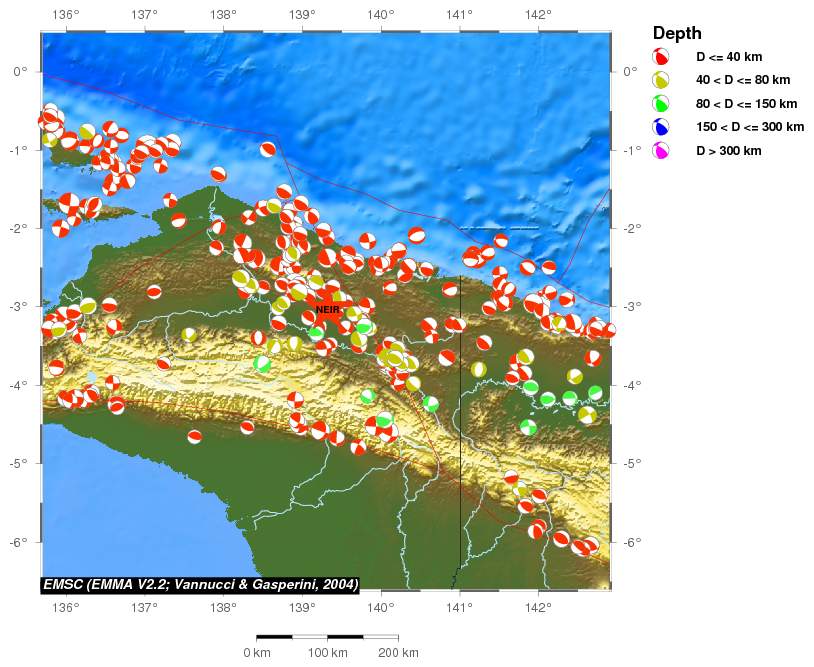
Task: Select the NEIR labeled event marker
Action: coord(327,310)
